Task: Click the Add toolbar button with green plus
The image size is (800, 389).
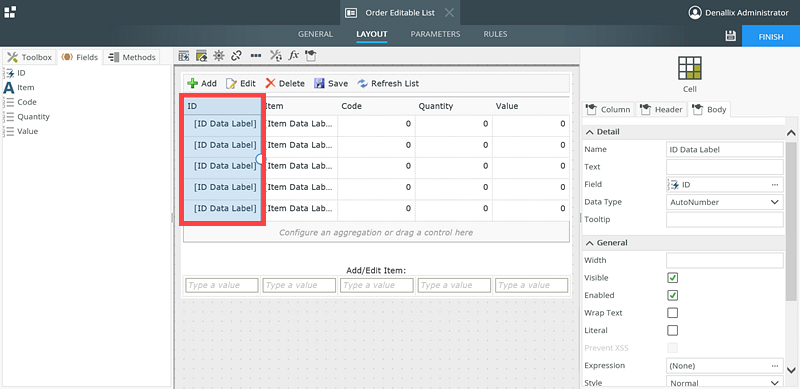Action: (x=202, y=83)
